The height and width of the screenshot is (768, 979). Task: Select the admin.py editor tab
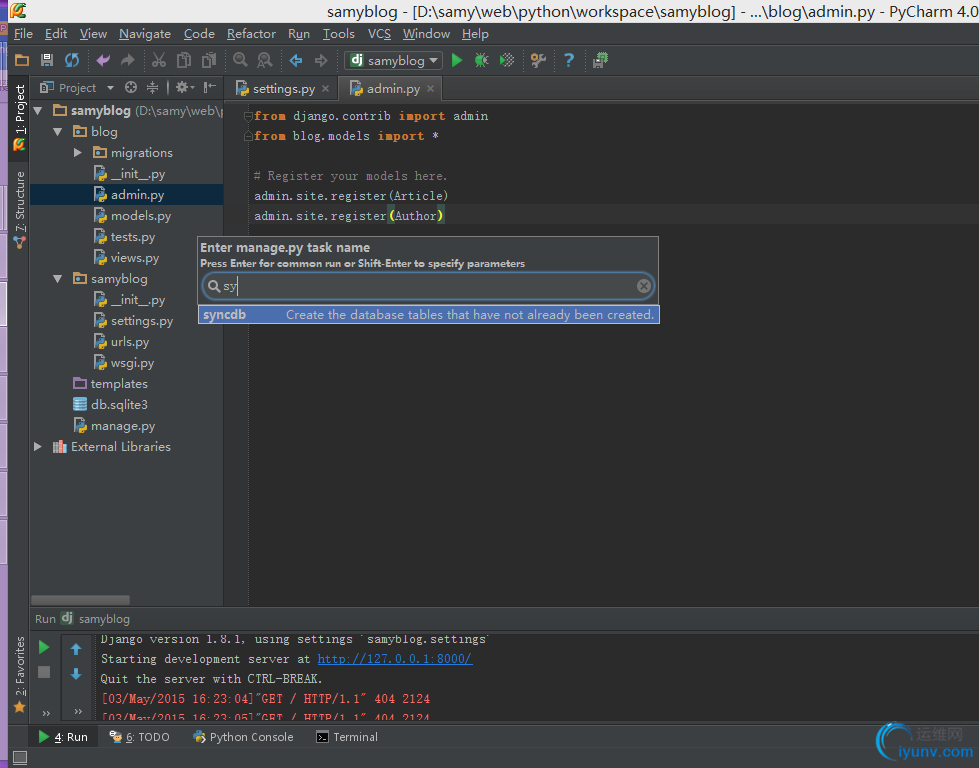(392, 89)
